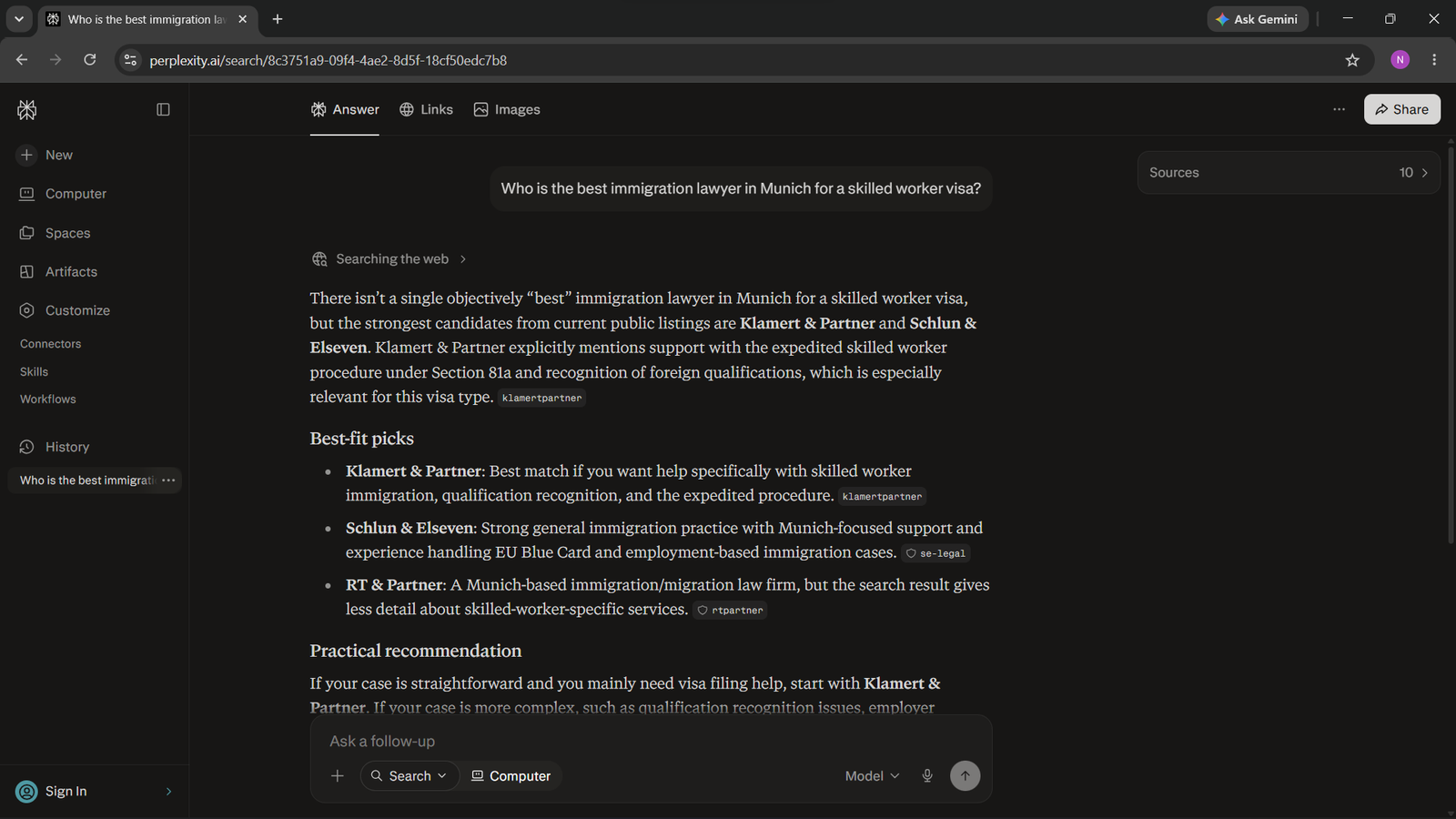The height and width of the screenshot is (819, 1456).
Task: Expand the Sources panel
Action: [1289, 173]
